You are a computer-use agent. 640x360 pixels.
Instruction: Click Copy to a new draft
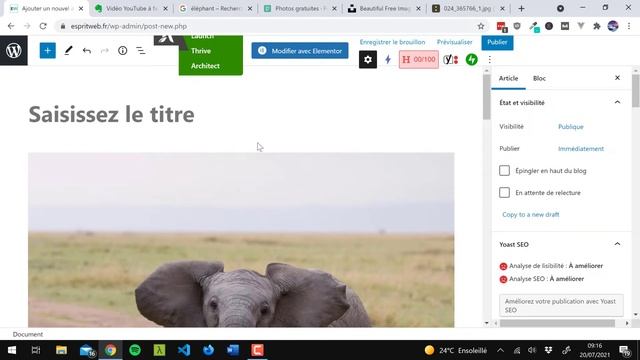[531, 214]
